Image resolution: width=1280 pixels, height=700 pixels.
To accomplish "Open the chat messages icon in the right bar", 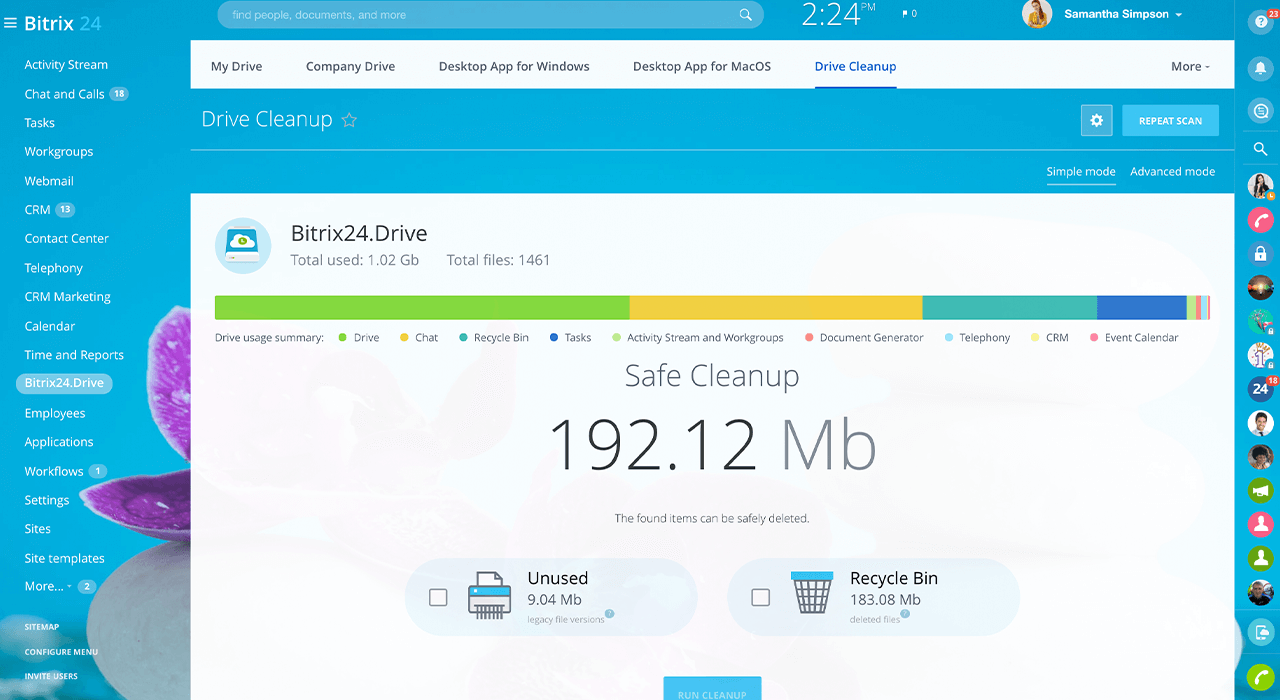I will point(1260,111).
